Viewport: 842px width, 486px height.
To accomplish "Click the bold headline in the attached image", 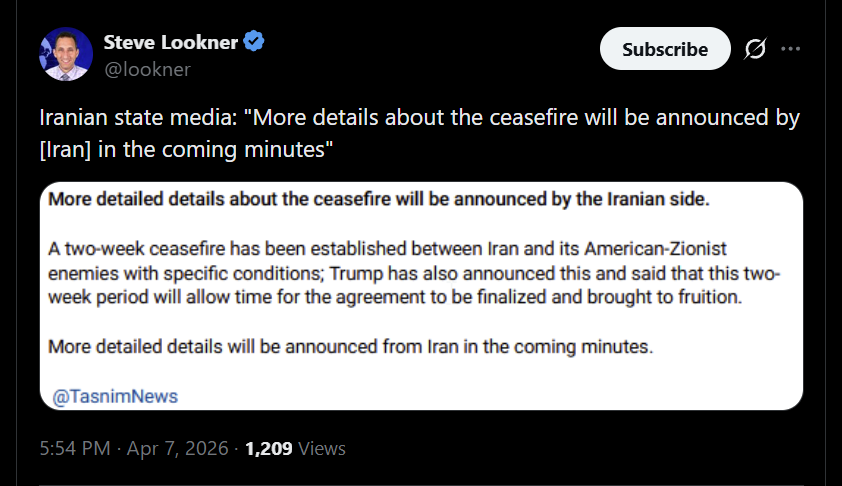I will coord(380,199).
